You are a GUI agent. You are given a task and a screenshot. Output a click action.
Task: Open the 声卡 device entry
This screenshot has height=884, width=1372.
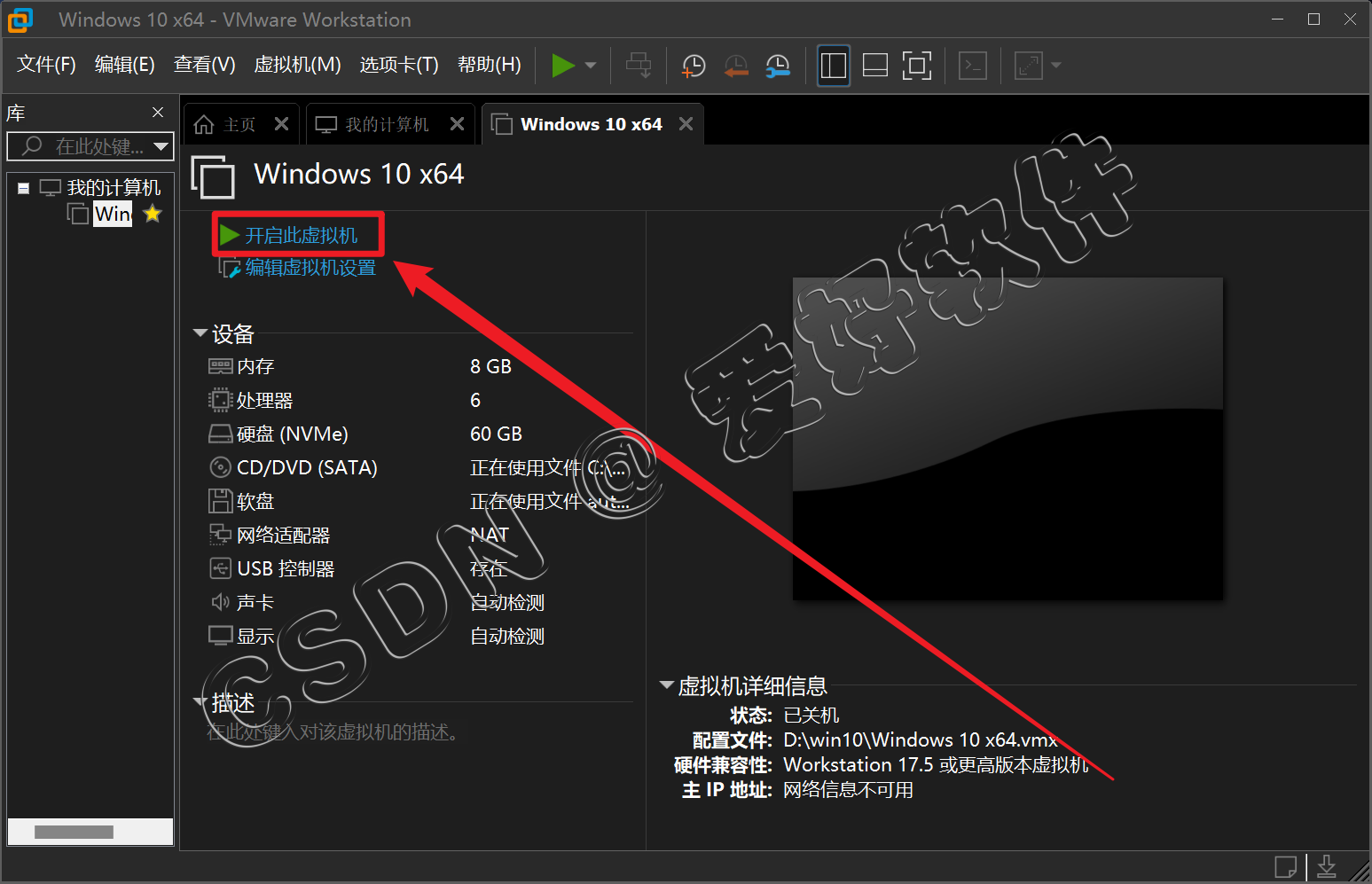point(255,602)
